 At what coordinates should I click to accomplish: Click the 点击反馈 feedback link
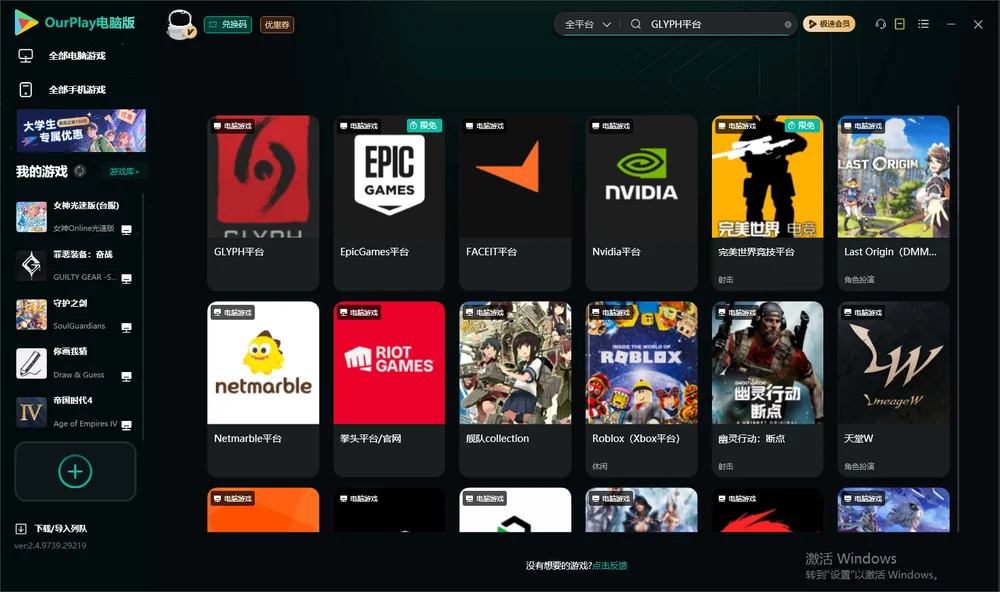pos(610,565)
